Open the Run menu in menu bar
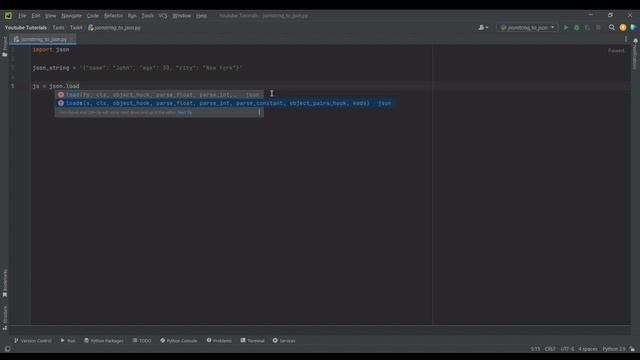Image resolution: width=640 pixels, height=360 pixels. point(132,16)
